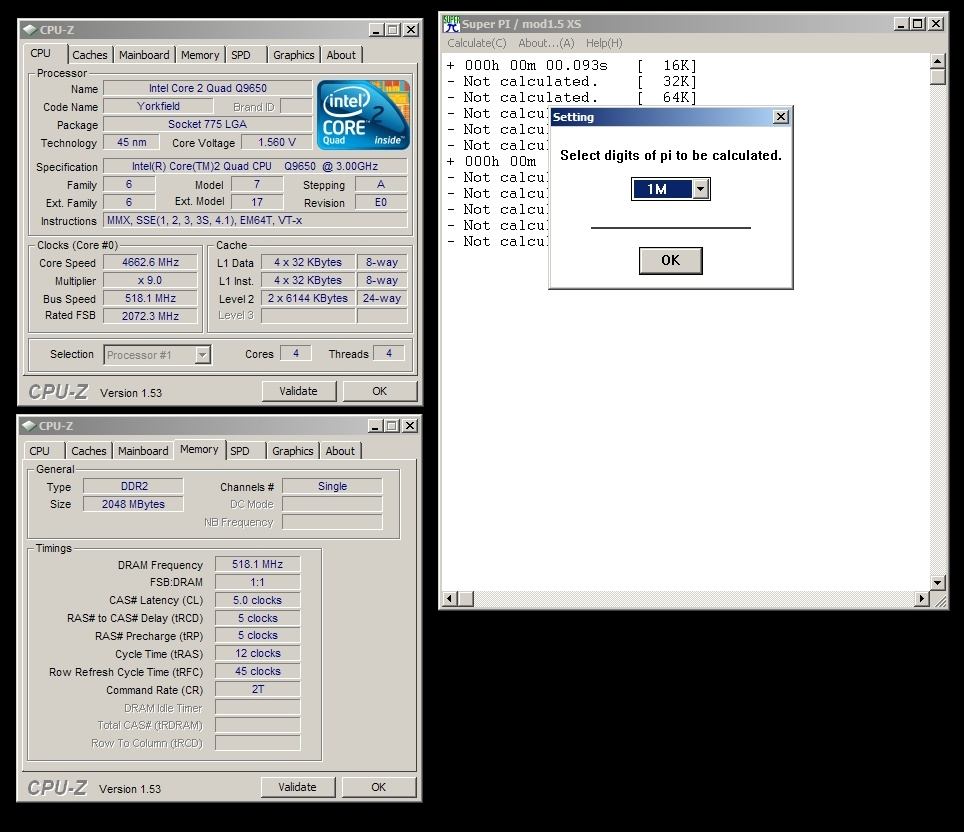
Task: Click the memory Type value DDR2
Action: (133, 486)
